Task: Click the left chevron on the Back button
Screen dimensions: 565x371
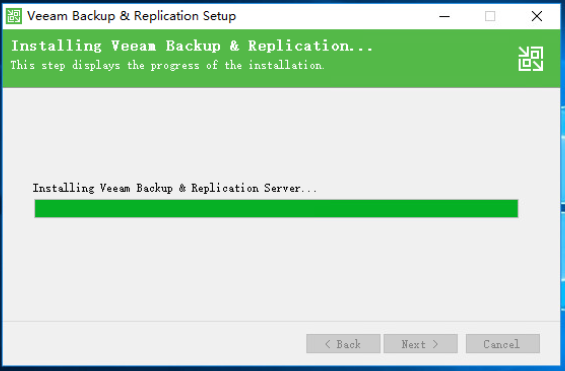Action: pyautogui.click(x=328, y=344)
